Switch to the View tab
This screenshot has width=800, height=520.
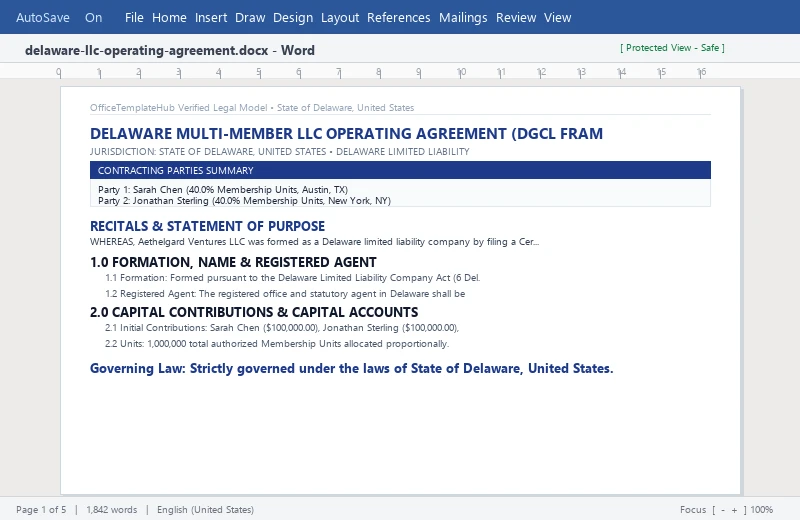pos(557,17)
